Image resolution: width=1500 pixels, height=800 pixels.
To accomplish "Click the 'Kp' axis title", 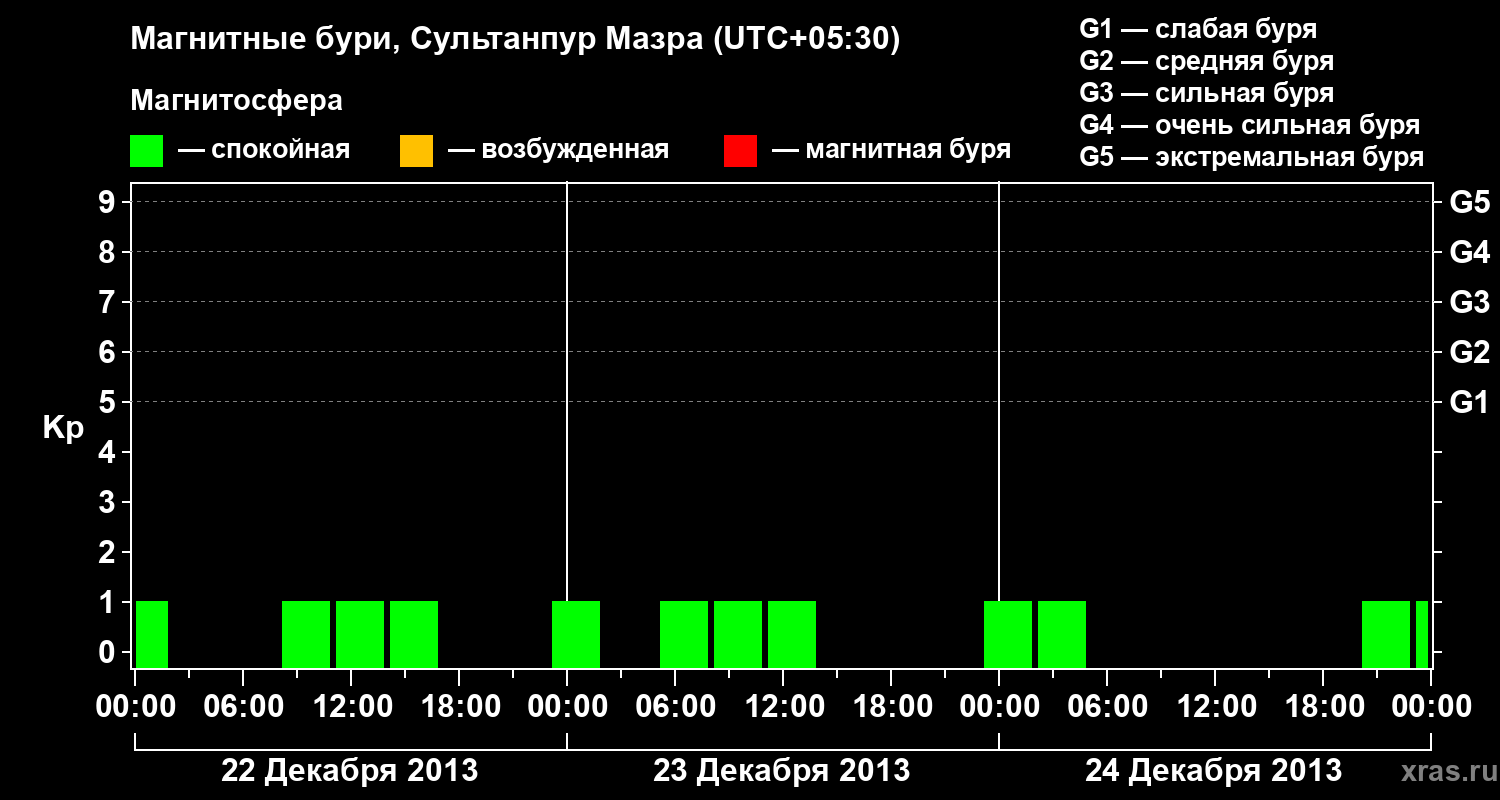I will [x=64, y=428].
